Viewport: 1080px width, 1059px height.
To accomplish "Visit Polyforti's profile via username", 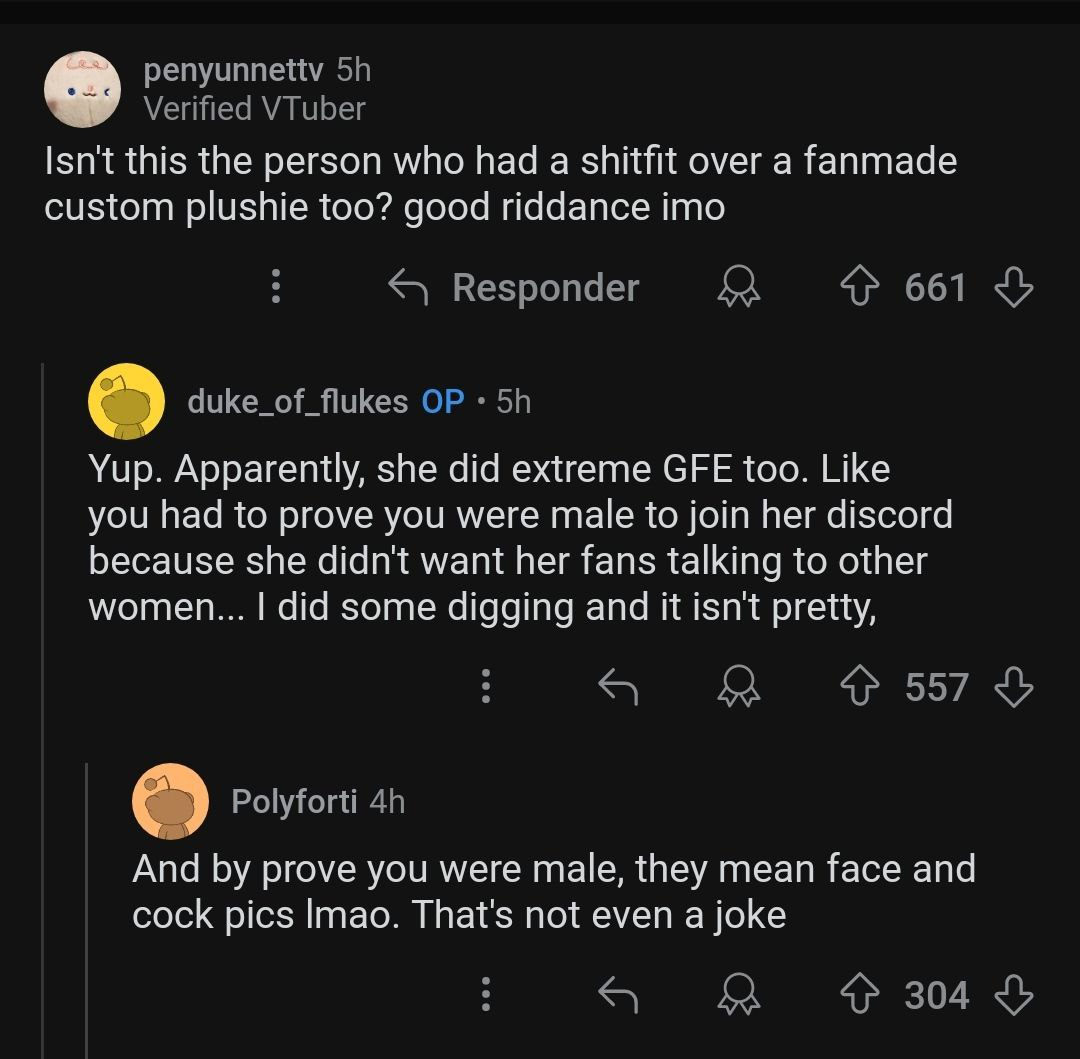I will click(294, 801).
